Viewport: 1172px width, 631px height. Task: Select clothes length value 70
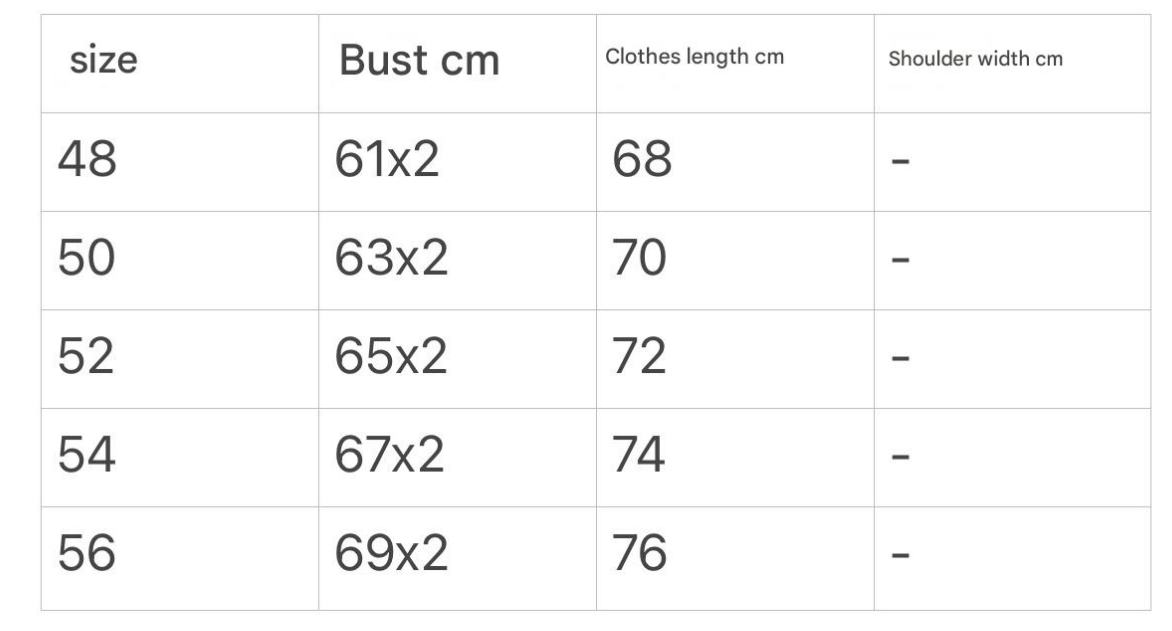[x=640, y=259]
